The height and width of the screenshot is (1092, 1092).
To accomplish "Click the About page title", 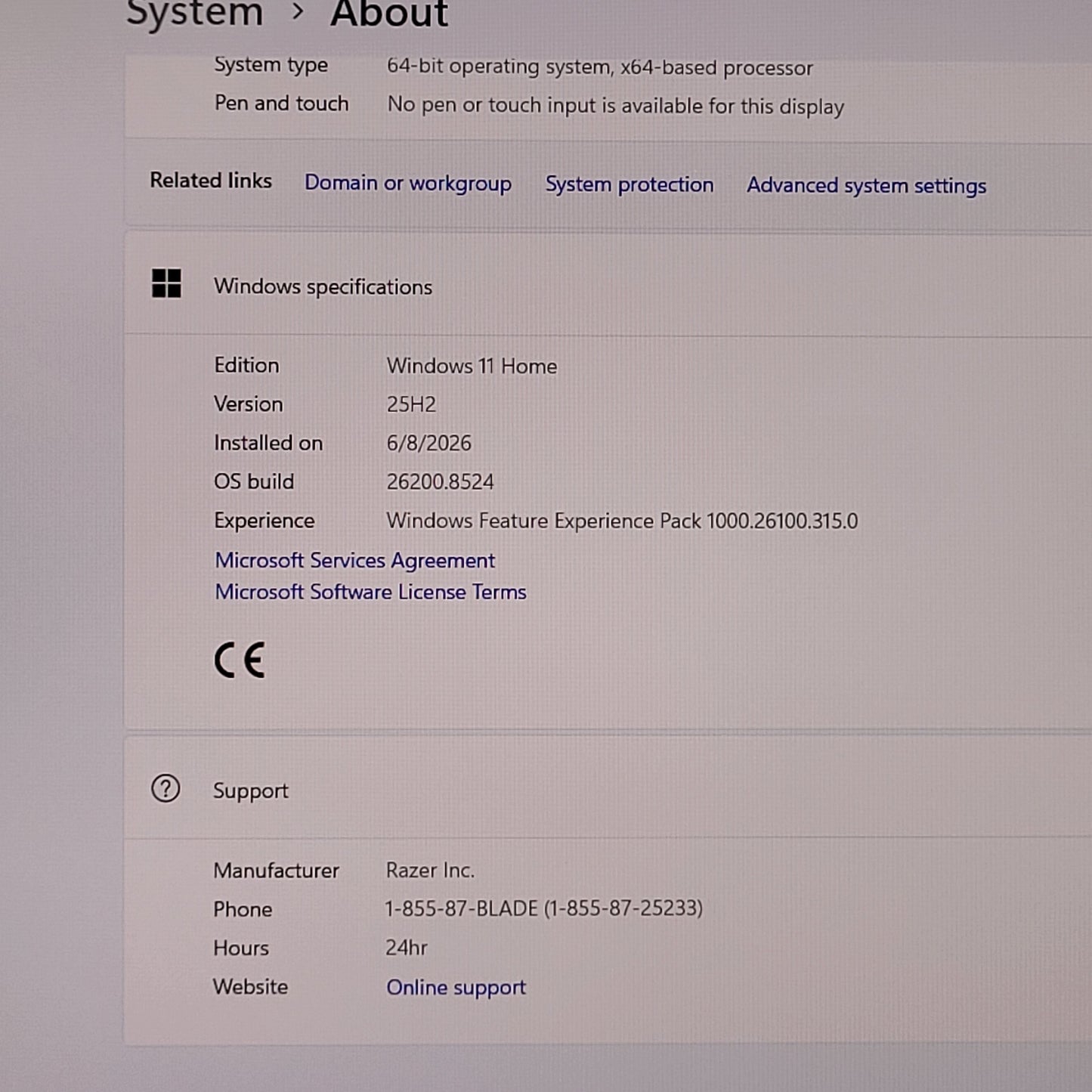I will [389, 13].
